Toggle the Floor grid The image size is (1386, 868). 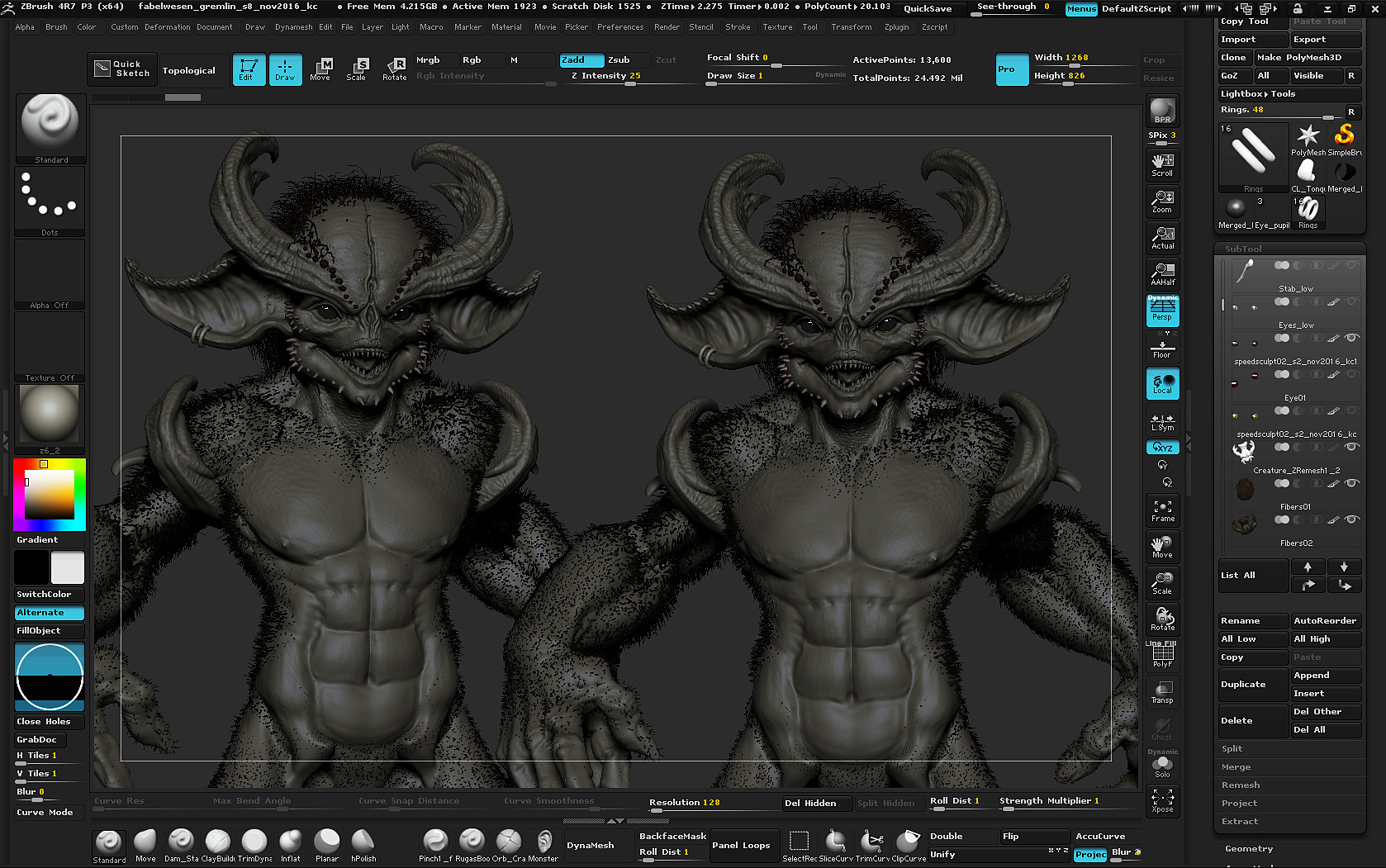pos(1162,349)
